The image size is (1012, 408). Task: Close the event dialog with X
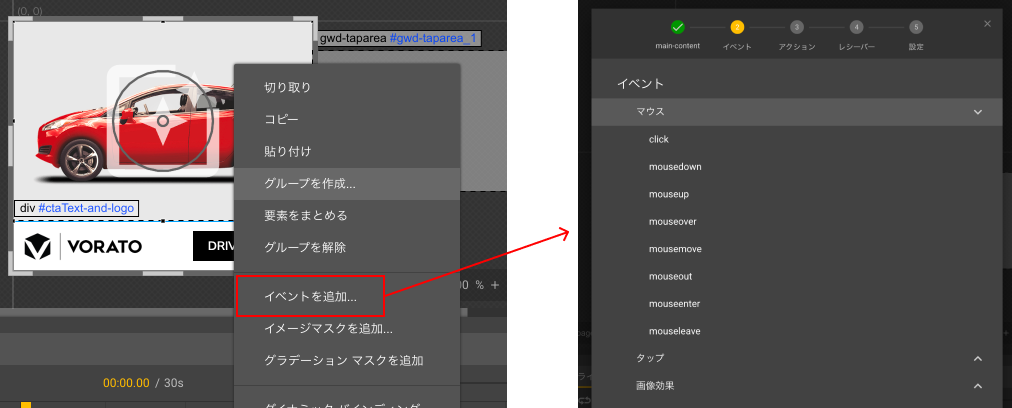click(987, 23)
